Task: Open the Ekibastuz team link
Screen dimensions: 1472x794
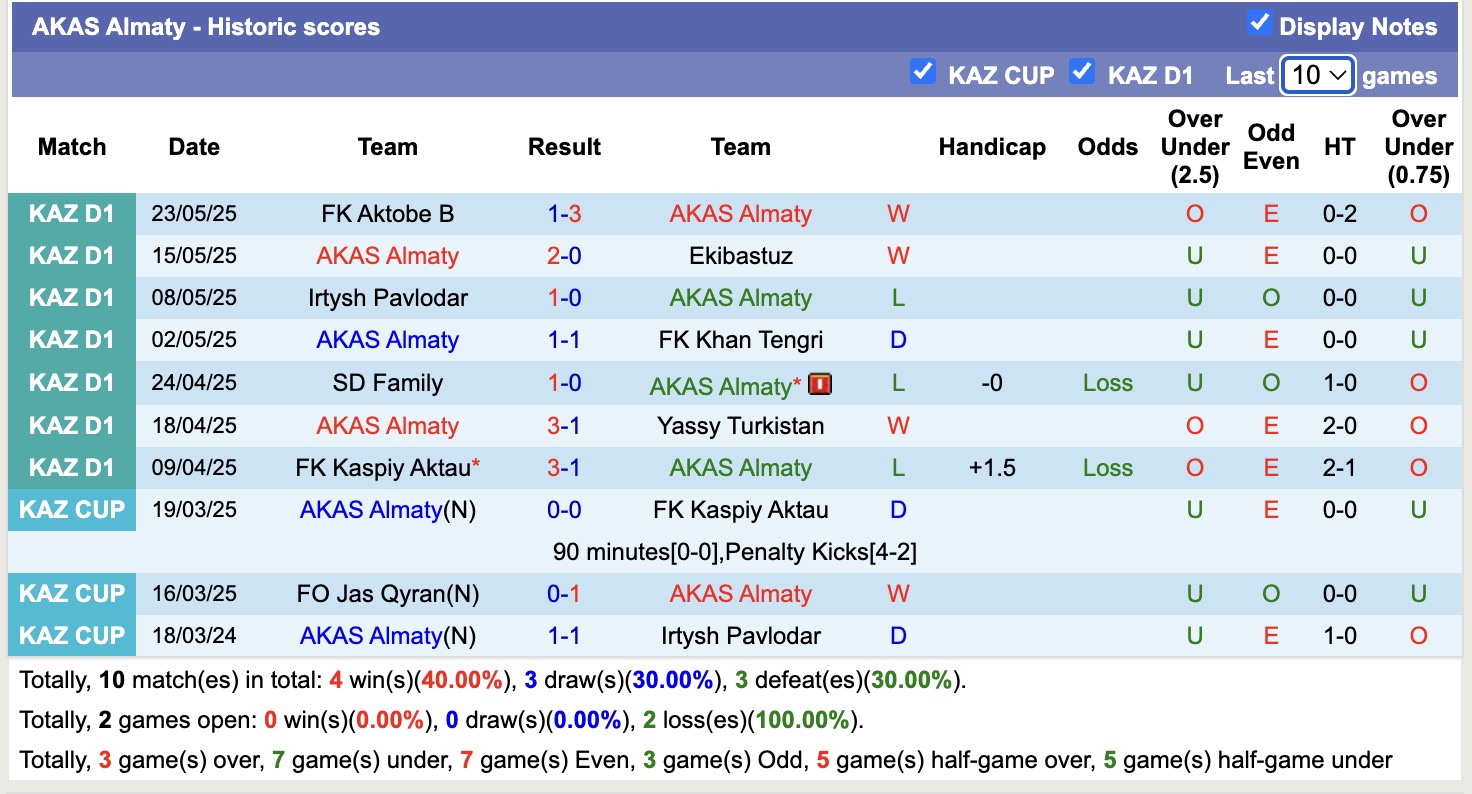Action: coord(740,255)
